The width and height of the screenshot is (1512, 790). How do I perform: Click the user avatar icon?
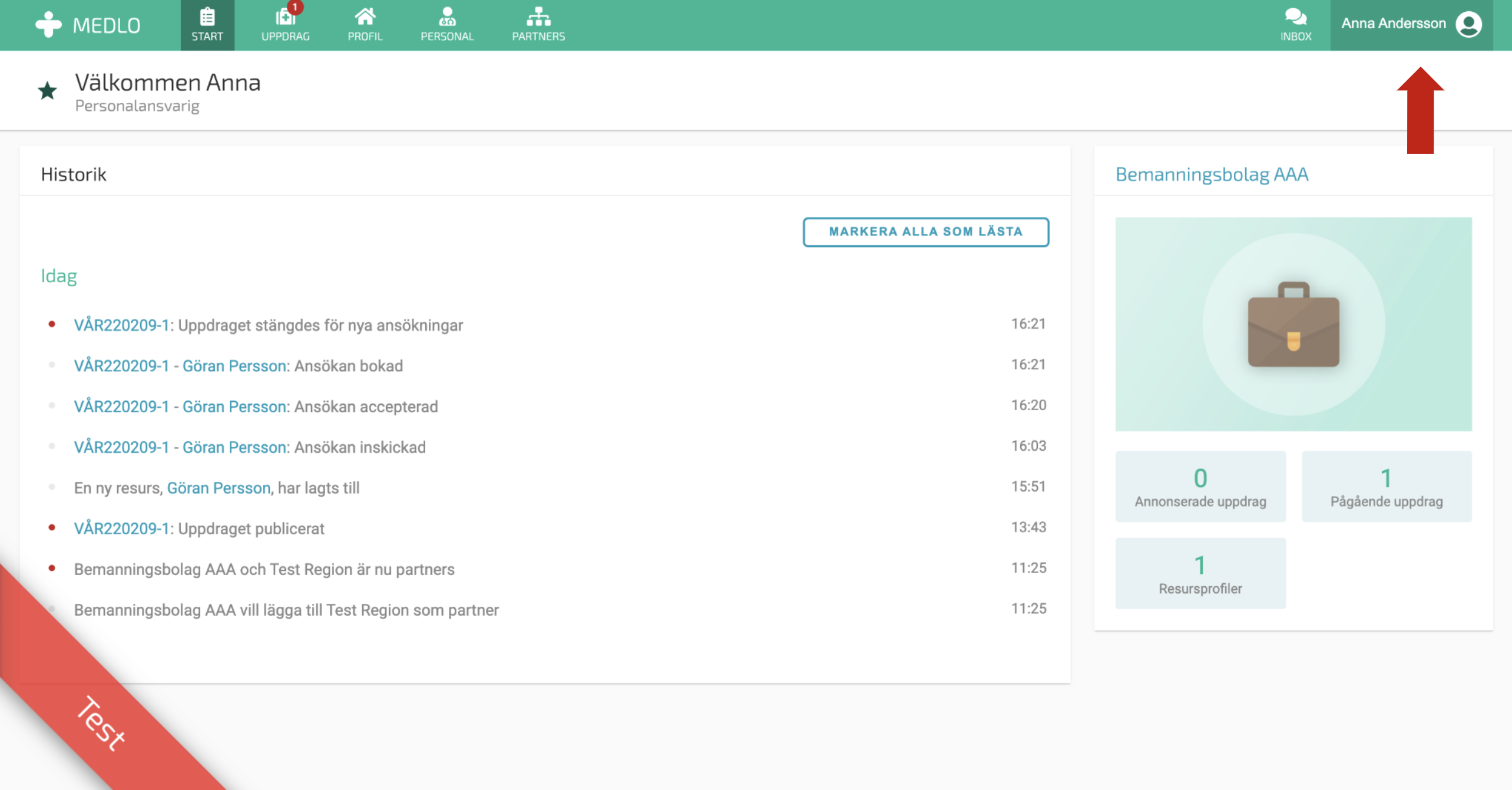pyautogui.click(x=1468, y=25)
